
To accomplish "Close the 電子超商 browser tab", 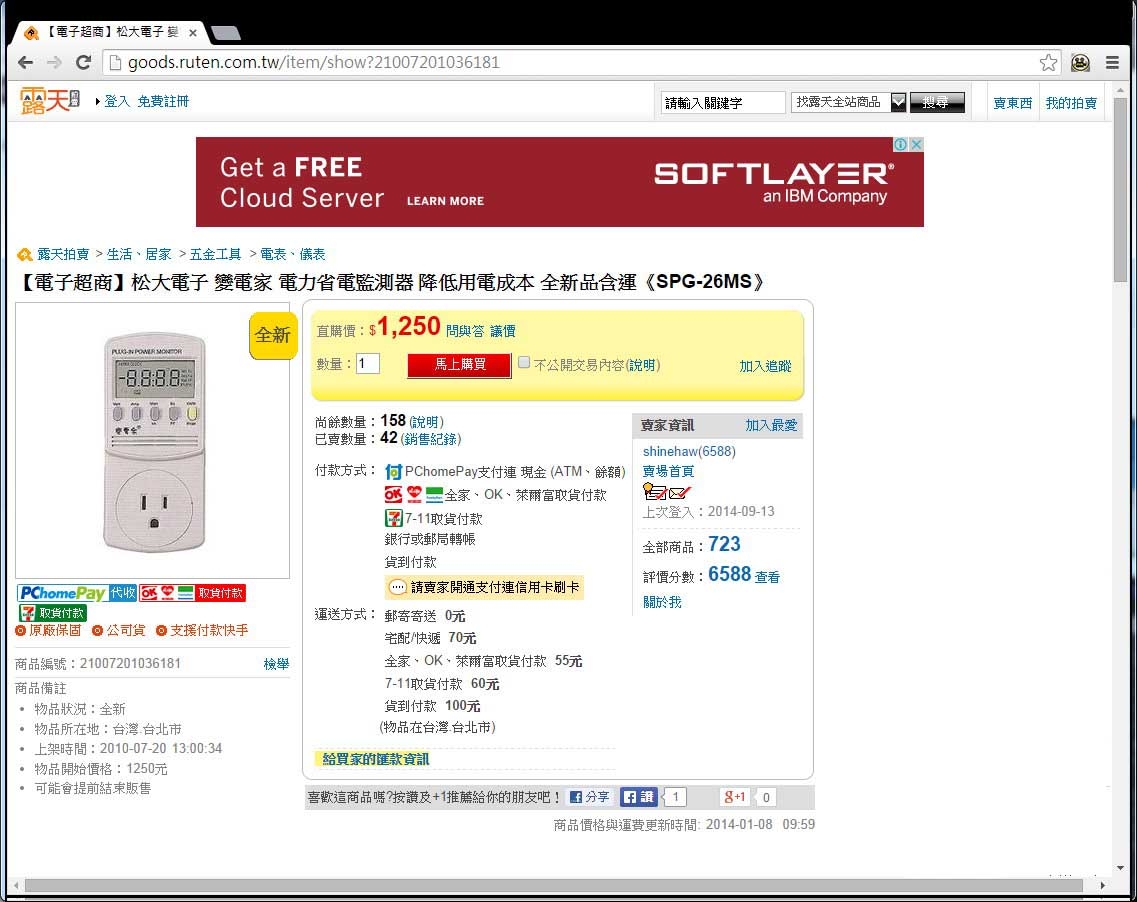I will click(193, 33).
